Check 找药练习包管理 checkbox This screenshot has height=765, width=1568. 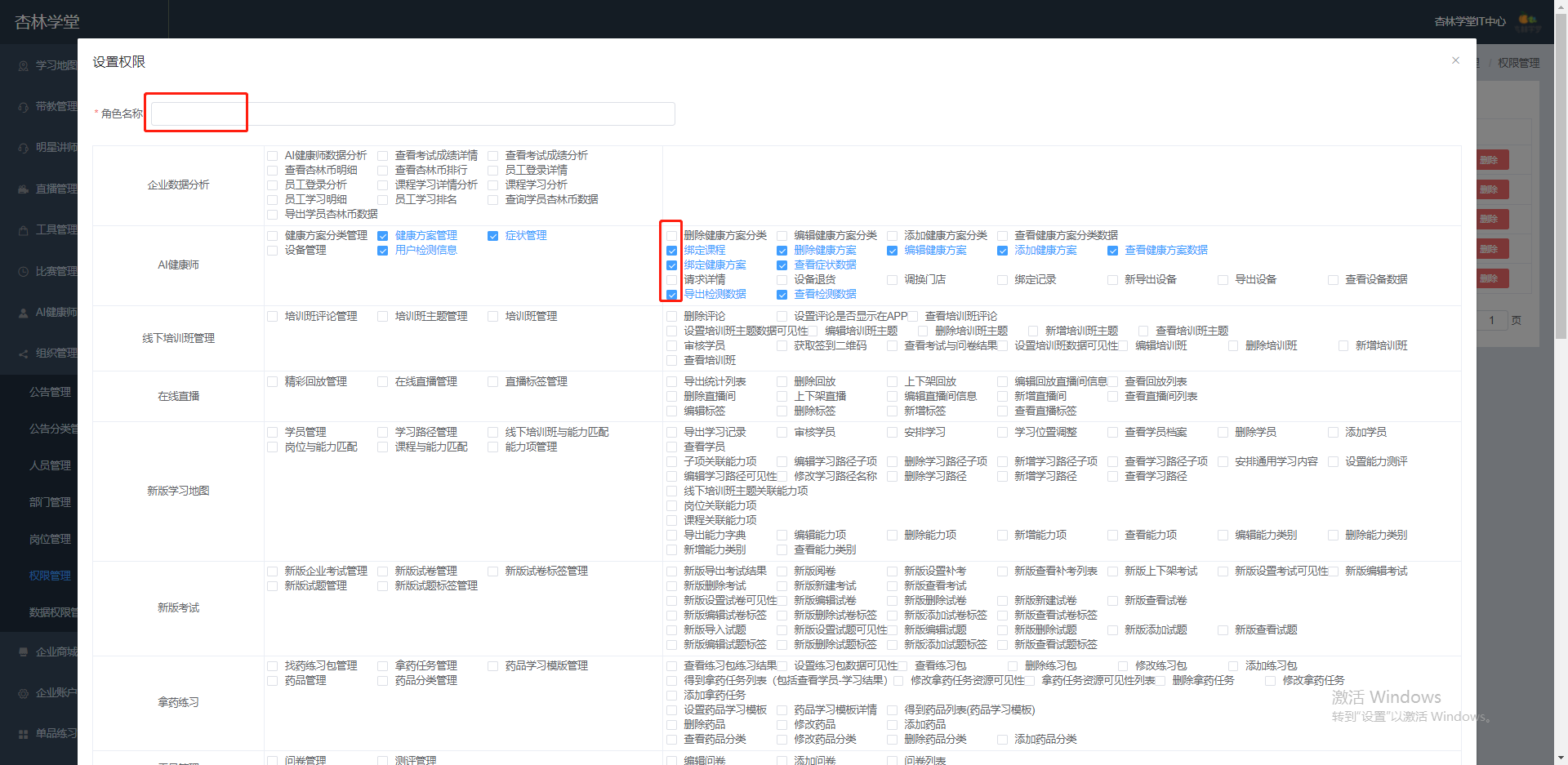pos(273,666)
